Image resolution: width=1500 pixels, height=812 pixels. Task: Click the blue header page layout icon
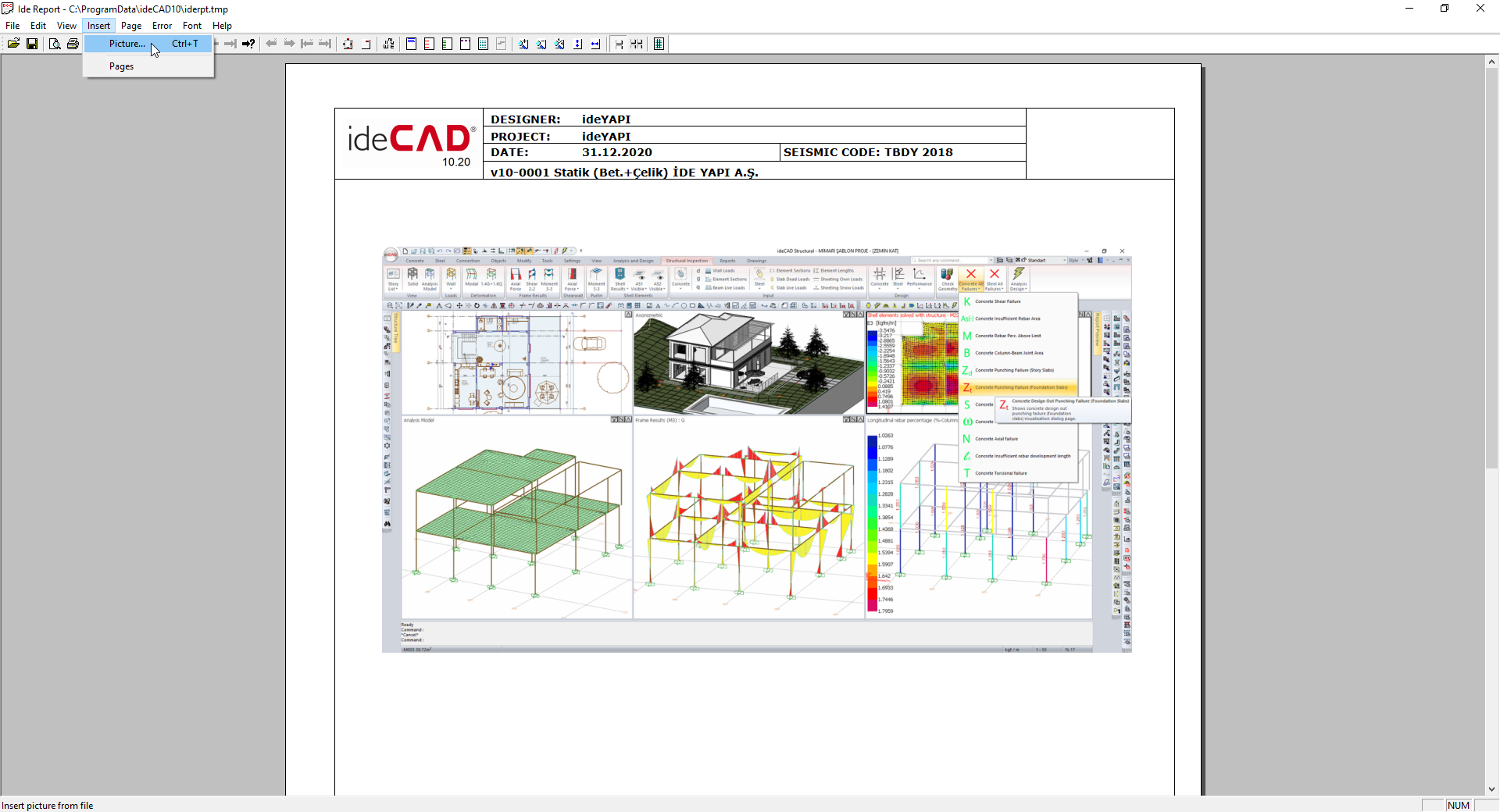pyautogui.click(x=411, y=44)
